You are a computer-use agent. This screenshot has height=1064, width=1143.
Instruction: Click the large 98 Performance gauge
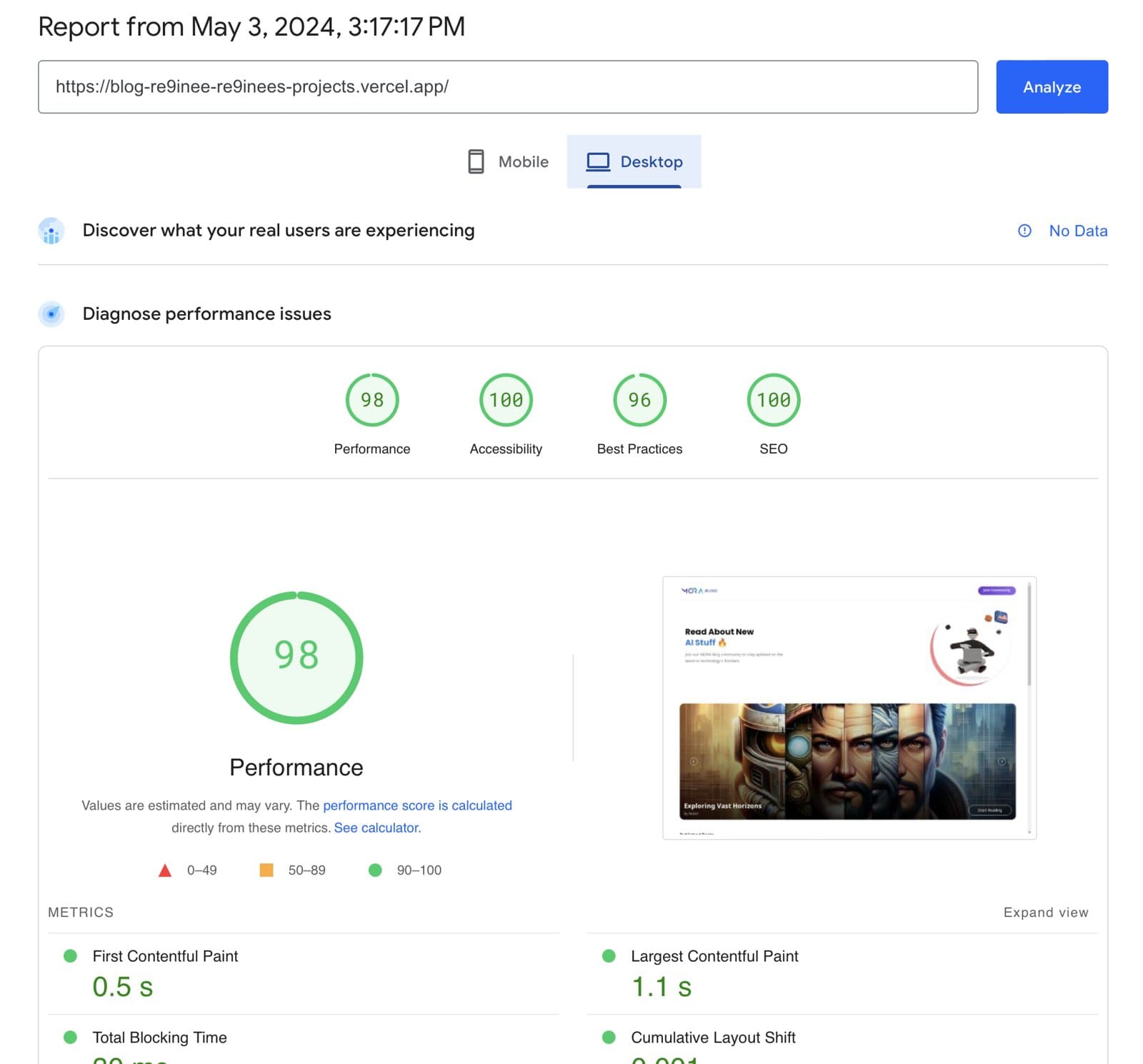click(296, 657)
